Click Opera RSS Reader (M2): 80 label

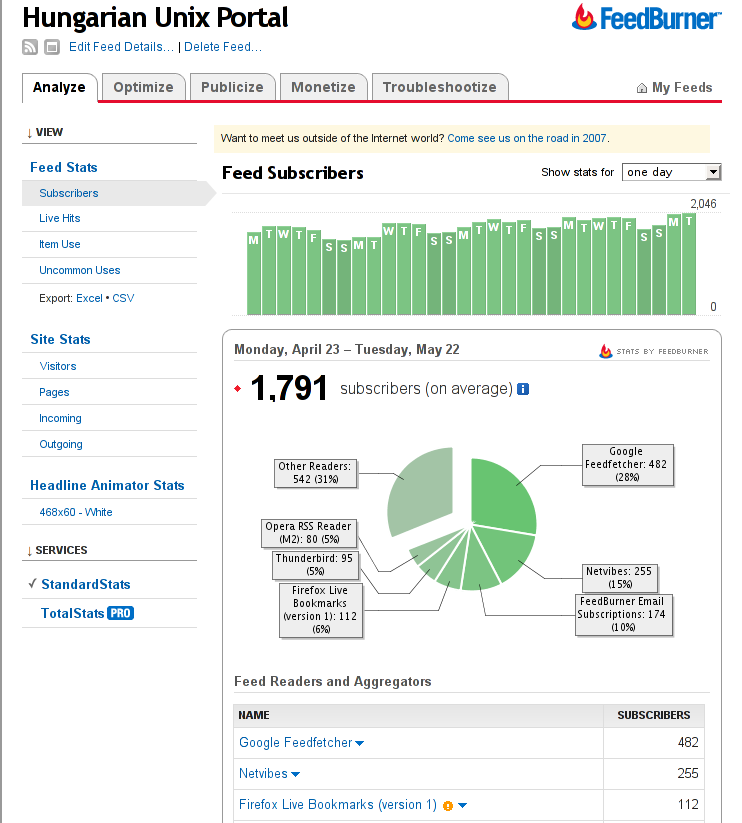[x=309, y=533]
